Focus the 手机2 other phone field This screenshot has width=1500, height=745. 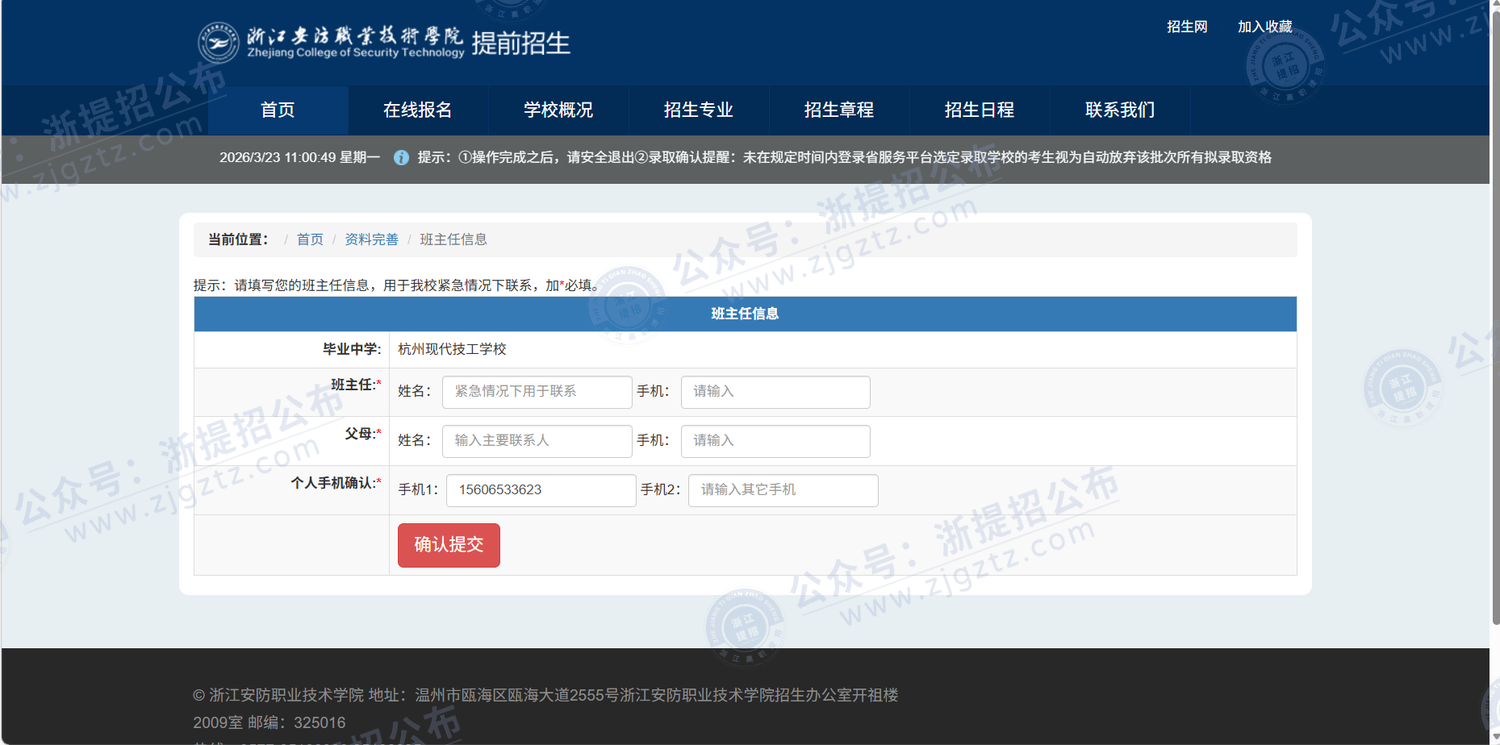pyautogui.click(x=783, y=490)
